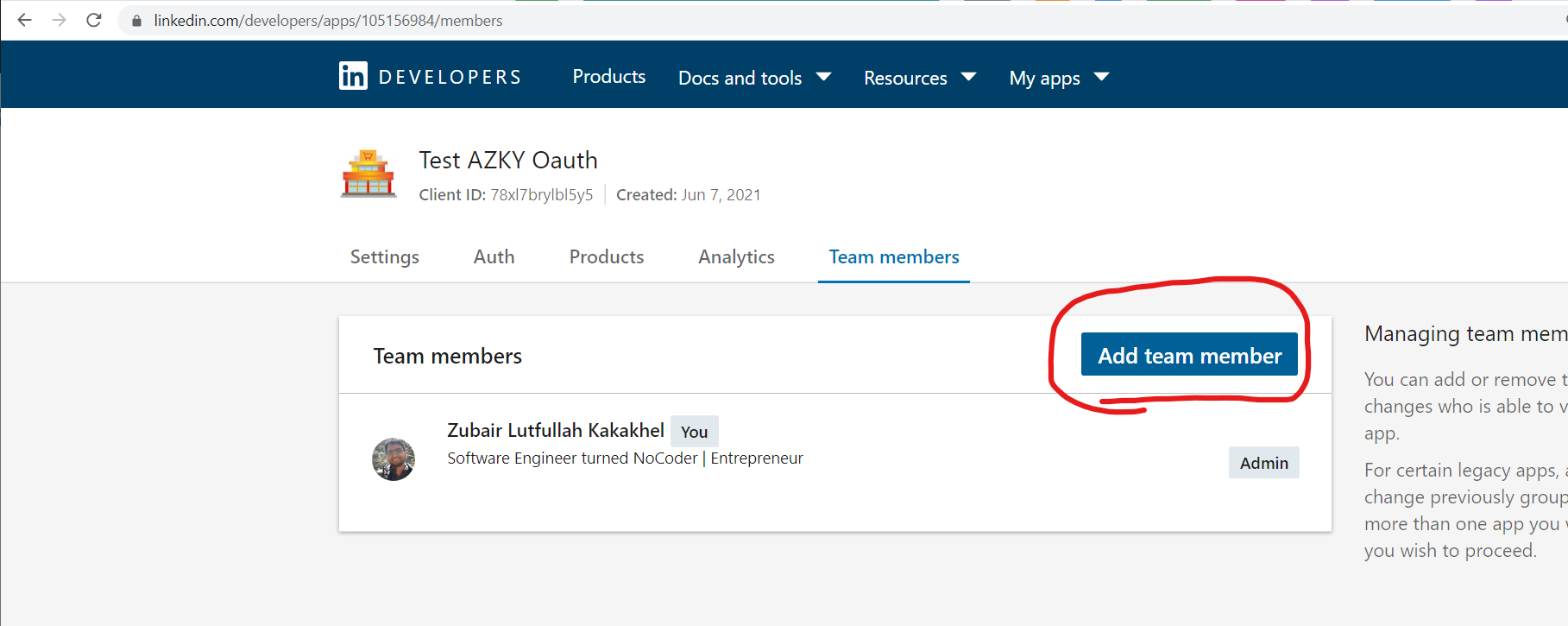This screenshot has height=626, width=1568.
Task: Click the Admin role badge
Action: tap(1263, 463)
